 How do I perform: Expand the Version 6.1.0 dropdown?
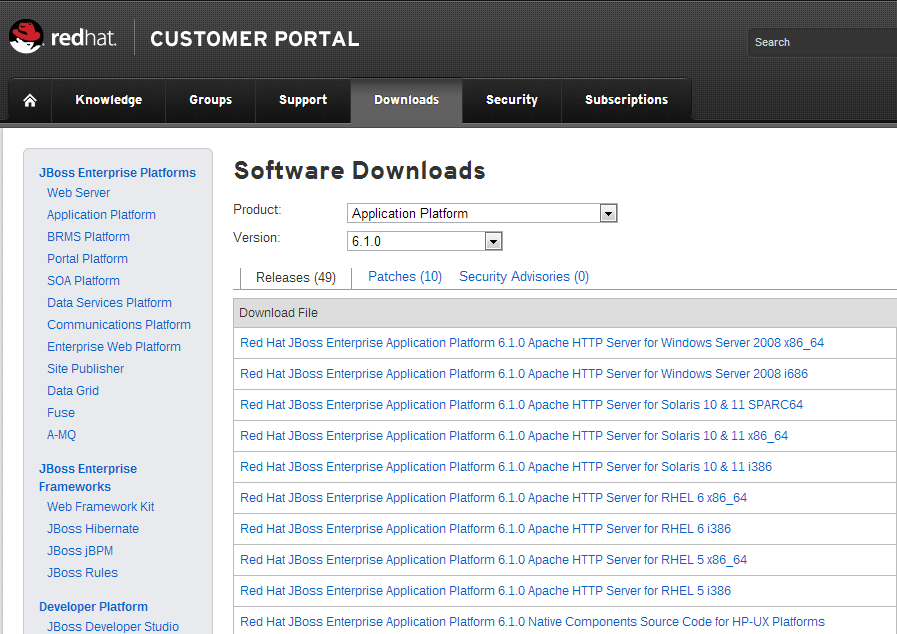tap(424, 241)
